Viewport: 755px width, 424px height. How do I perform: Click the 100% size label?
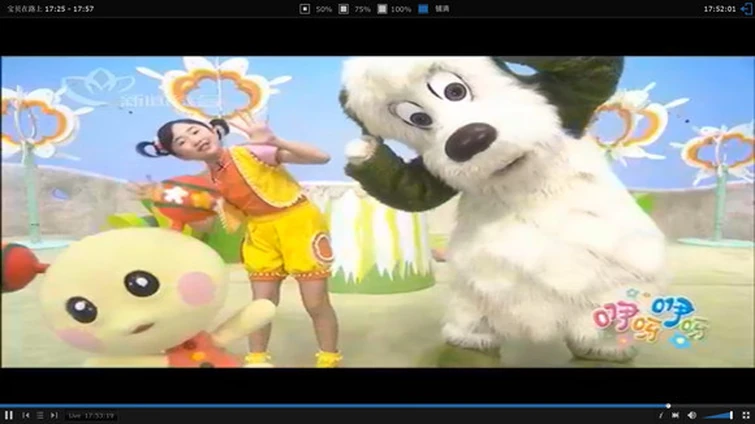pos(401,9)
